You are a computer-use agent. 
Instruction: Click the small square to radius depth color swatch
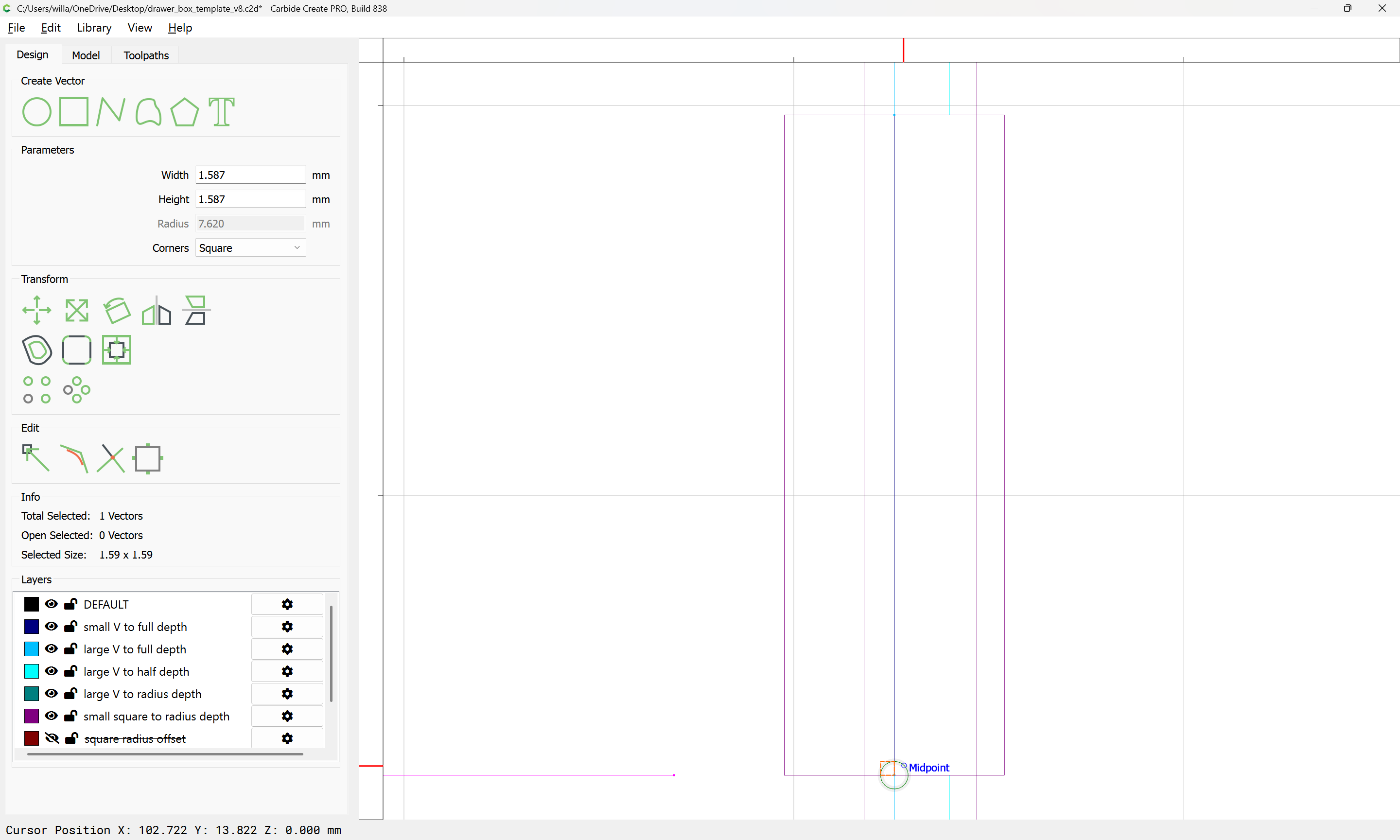[32, 716]
